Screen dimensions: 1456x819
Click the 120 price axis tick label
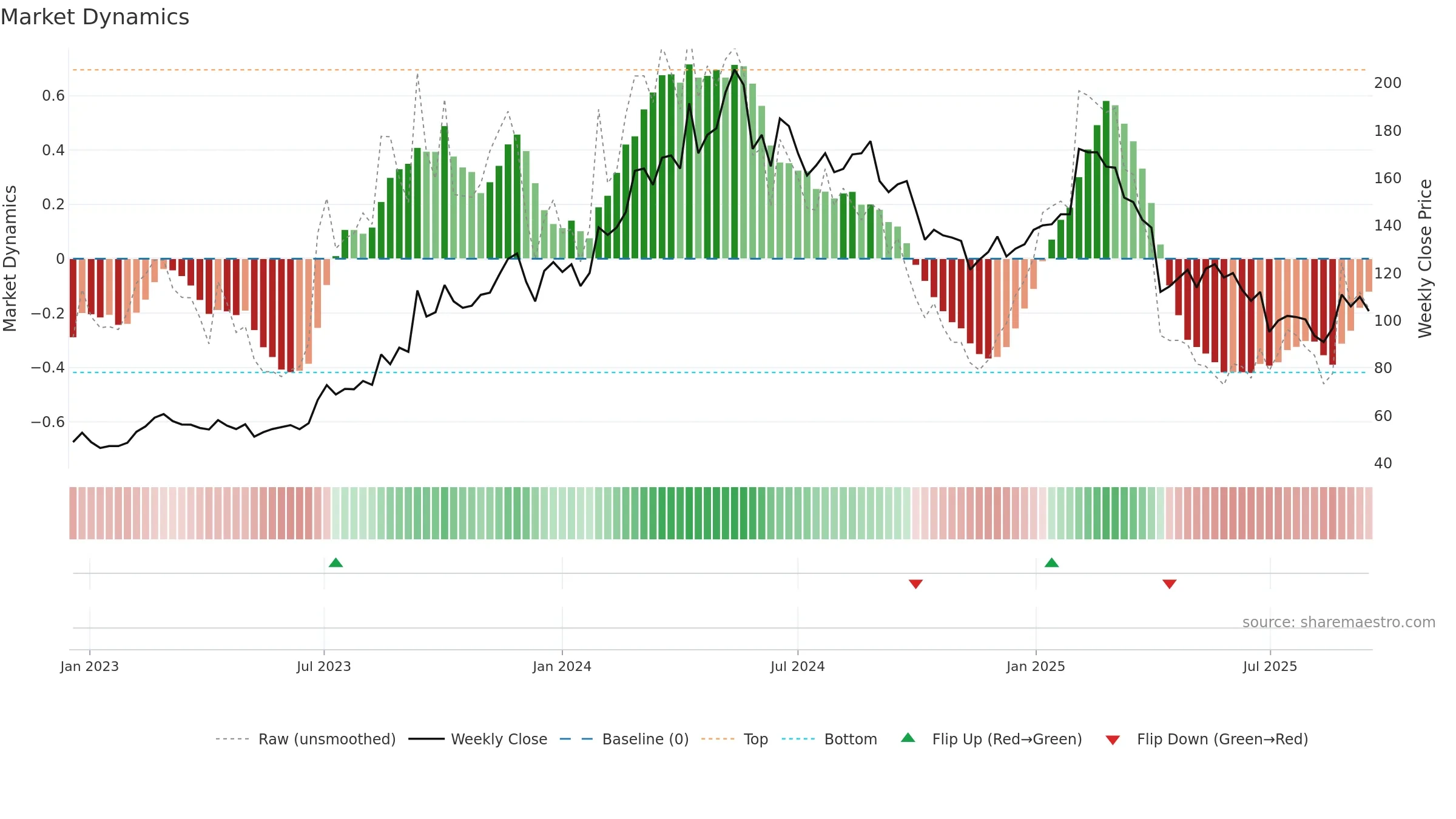click(x=1387, y=274)
